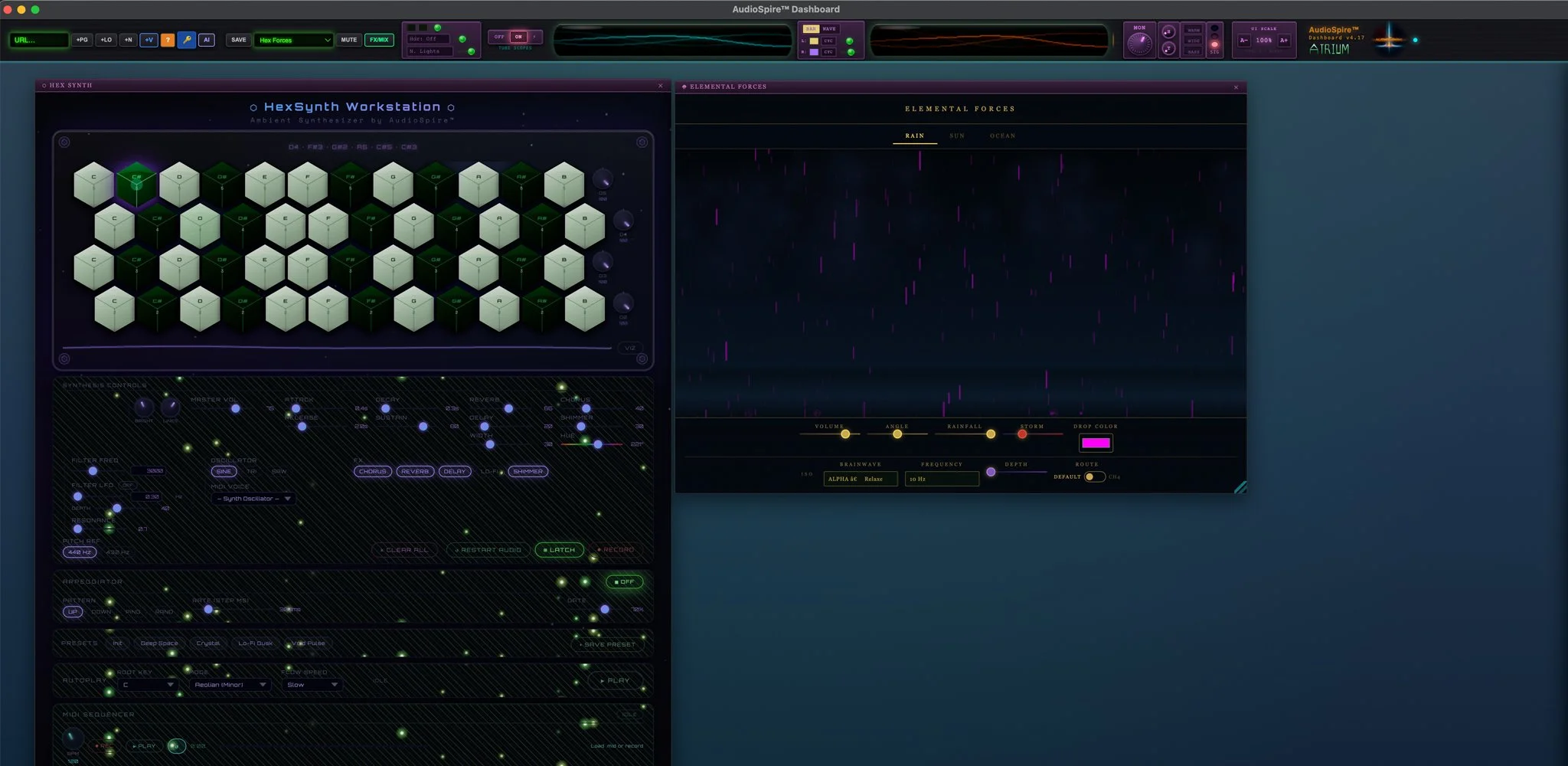Screen dimensions: 1568x766
Task: Click the left channel yellow color box
Action: point(814,41)
